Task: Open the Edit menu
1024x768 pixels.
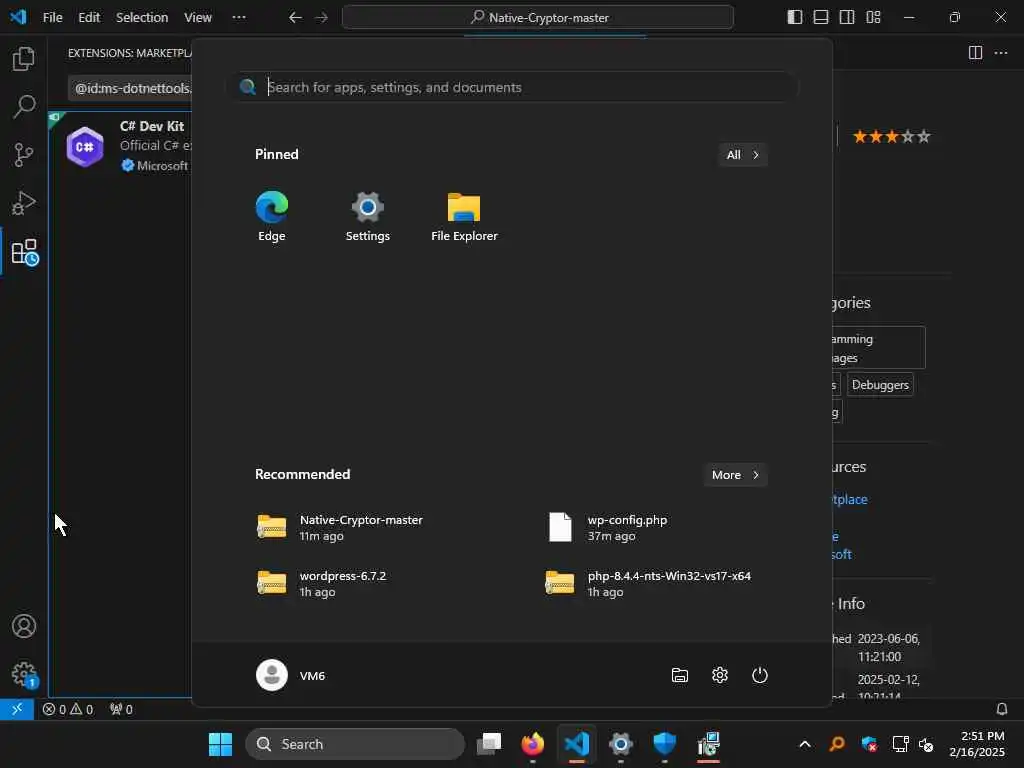Action: pyautogui.click(x=89, y=18)
